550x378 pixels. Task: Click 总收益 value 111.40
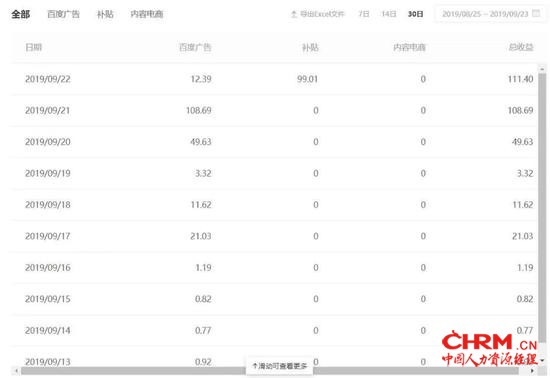coord(521,79)
